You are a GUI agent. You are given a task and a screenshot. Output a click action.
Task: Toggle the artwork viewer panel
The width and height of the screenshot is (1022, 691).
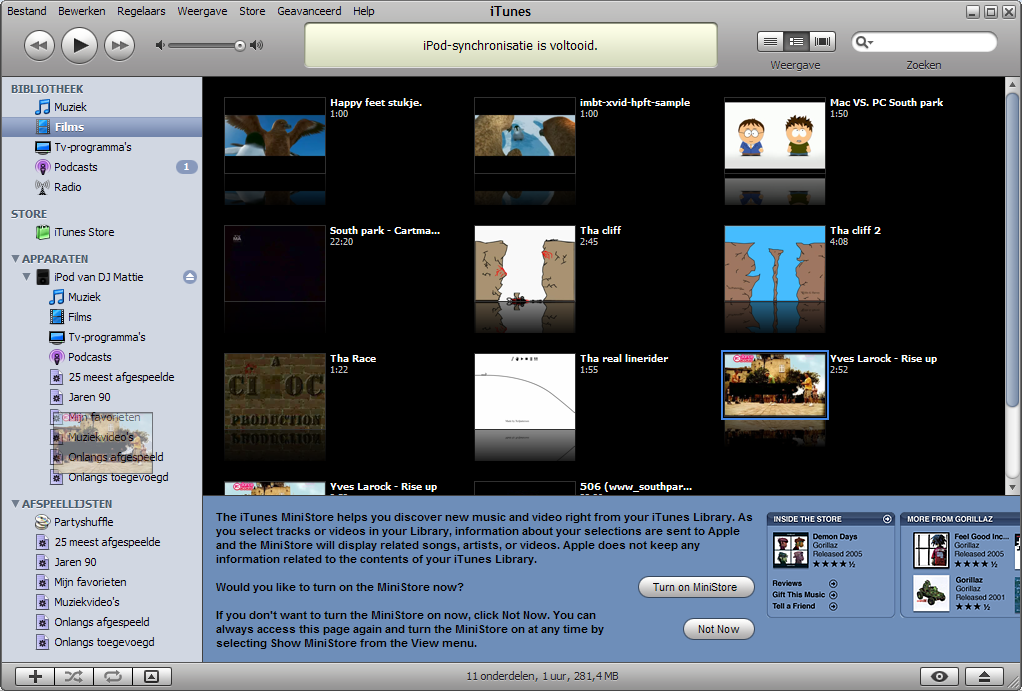(x=152, y=677)
